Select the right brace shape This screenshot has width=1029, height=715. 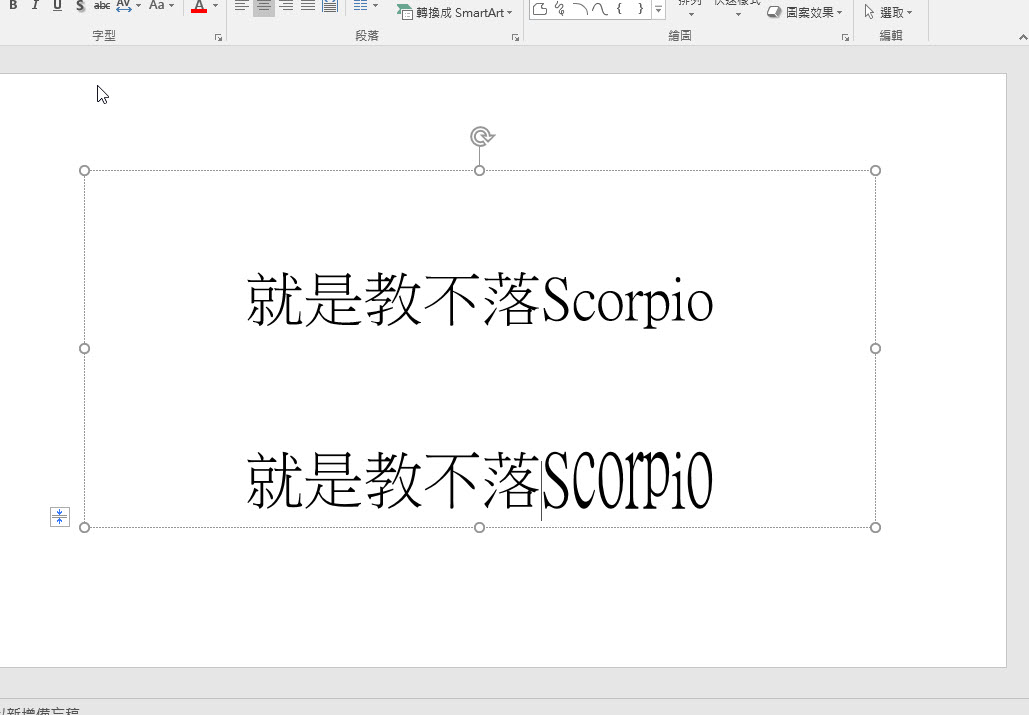click(640, 9)
